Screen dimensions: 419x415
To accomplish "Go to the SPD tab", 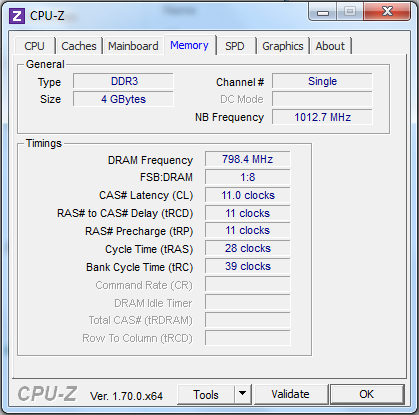I will pos(235,46).
